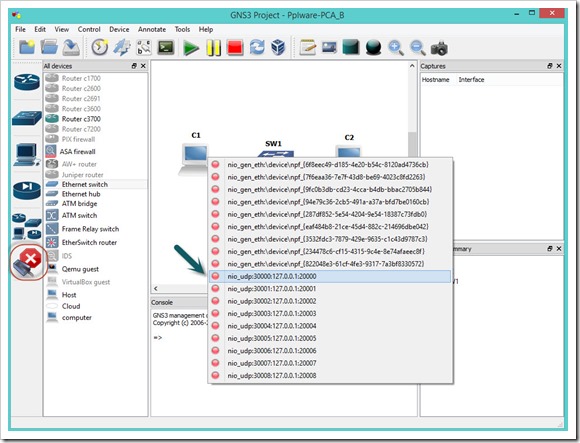Click the add note toolbar icon

[307, 48]
